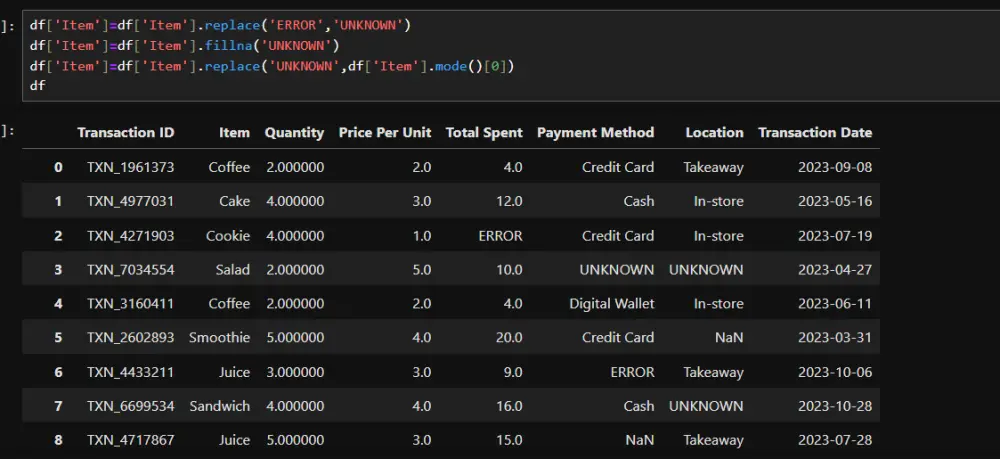Click ERROR in the Payment Method column
The width and height of the screenshot is (1000, 459).
tap(632, 372)
